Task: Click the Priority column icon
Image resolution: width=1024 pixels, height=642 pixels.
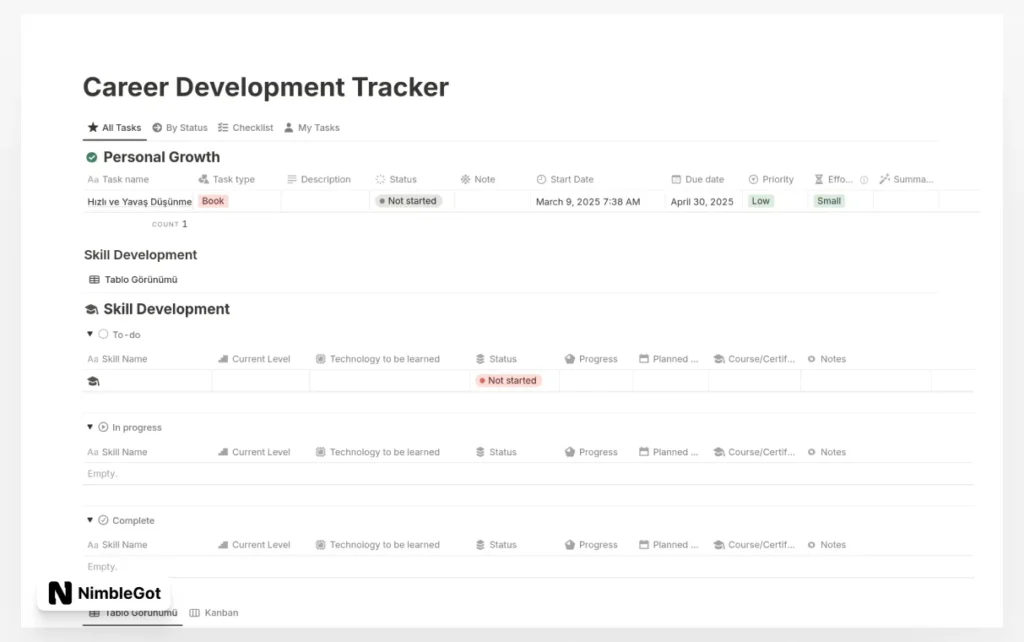Action: coord(753,179)
